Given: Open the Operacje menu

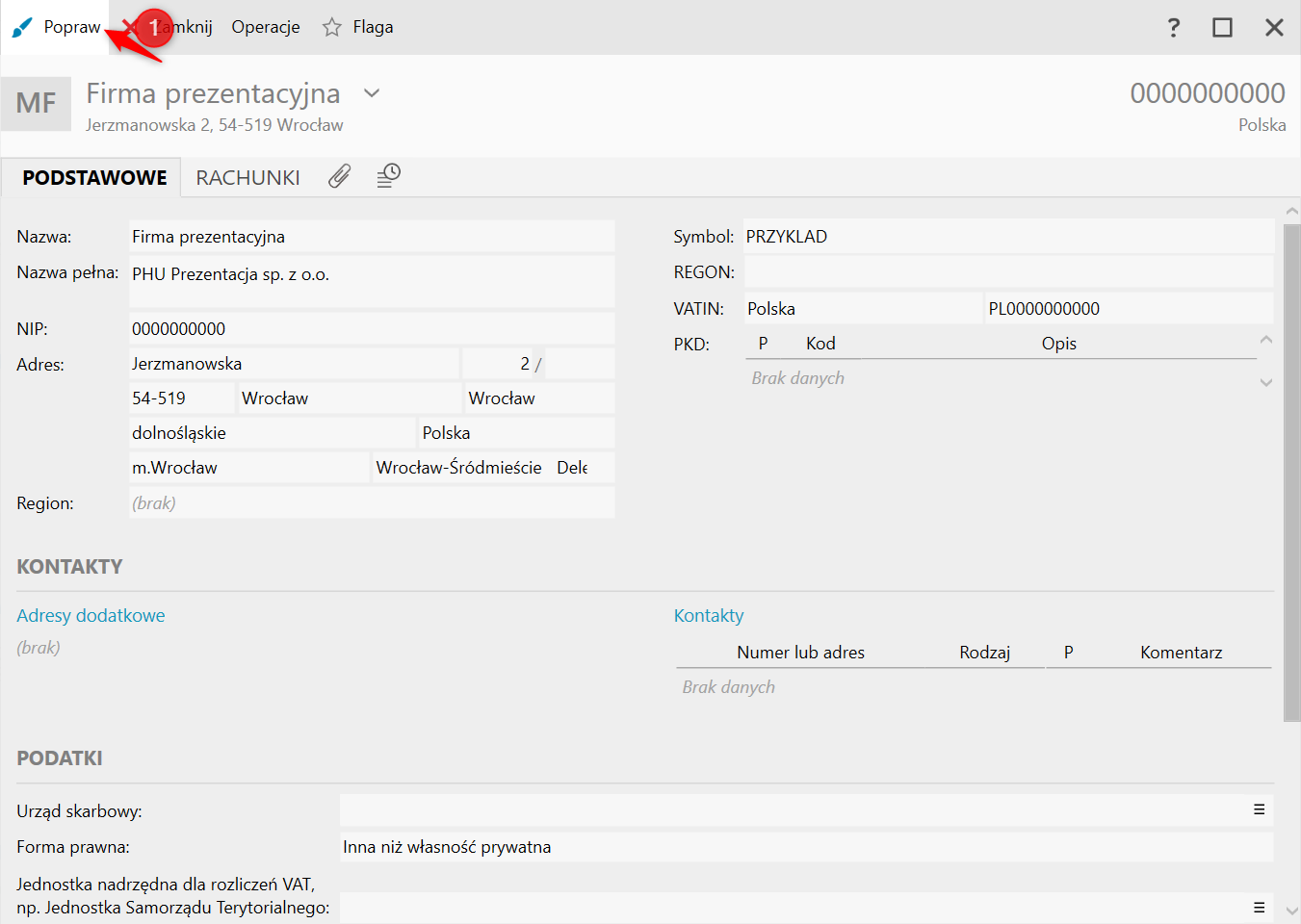Looking at the screenshot, I should 266,27.
